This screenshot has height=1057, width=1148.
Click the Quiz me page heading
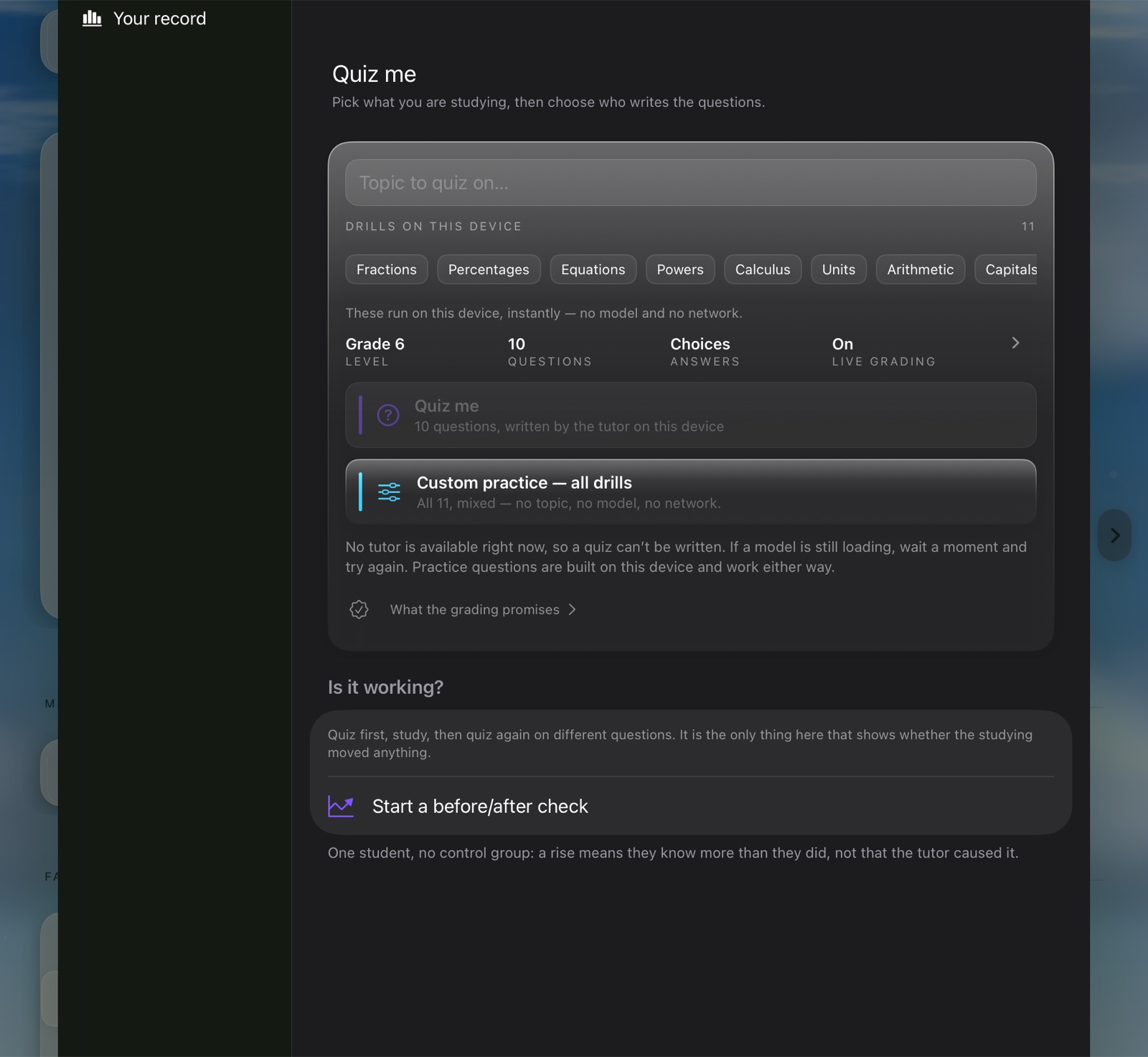[374, 74]
